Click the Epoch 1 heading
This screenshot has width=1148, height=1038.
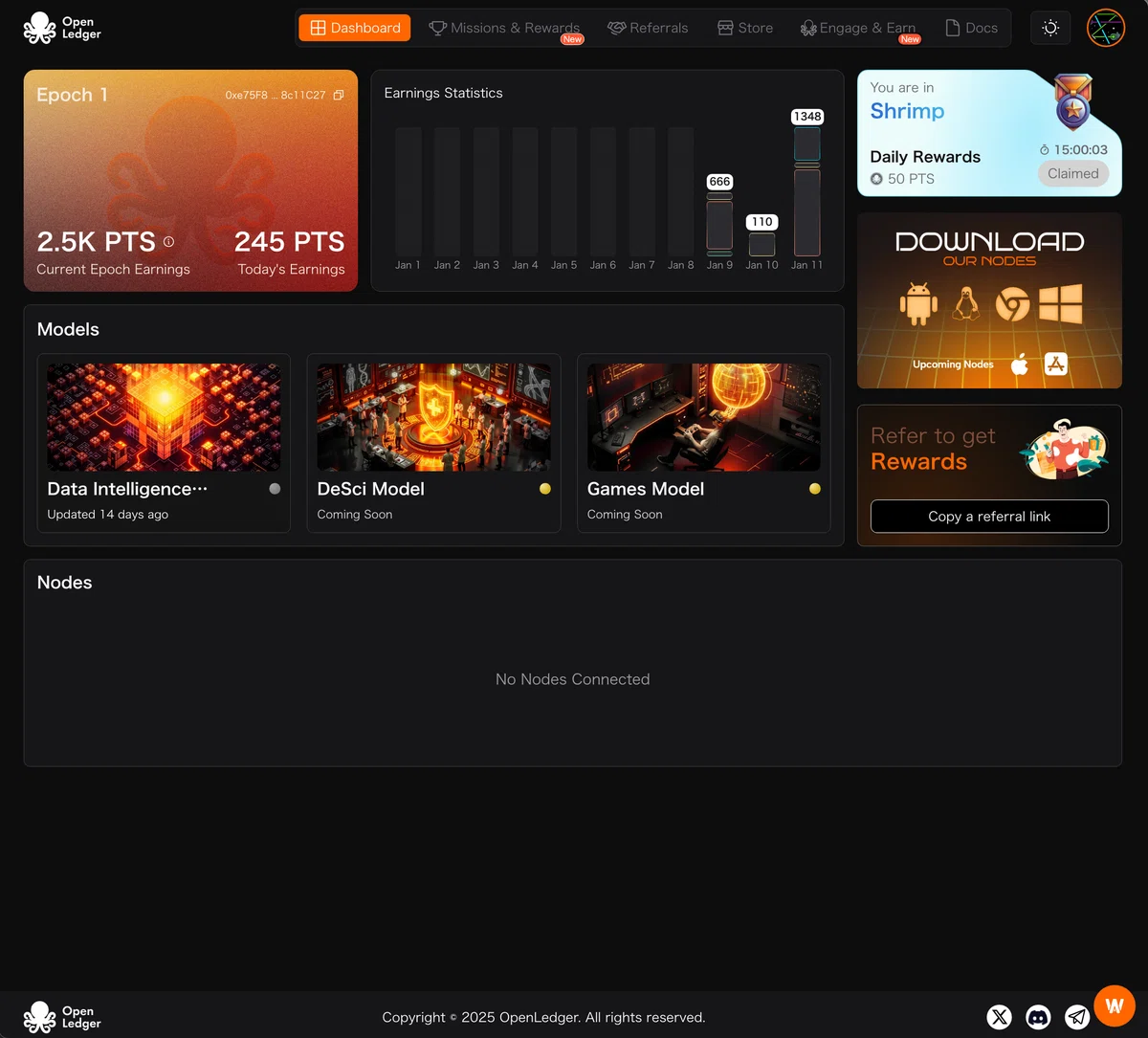[x=72, y=95]
